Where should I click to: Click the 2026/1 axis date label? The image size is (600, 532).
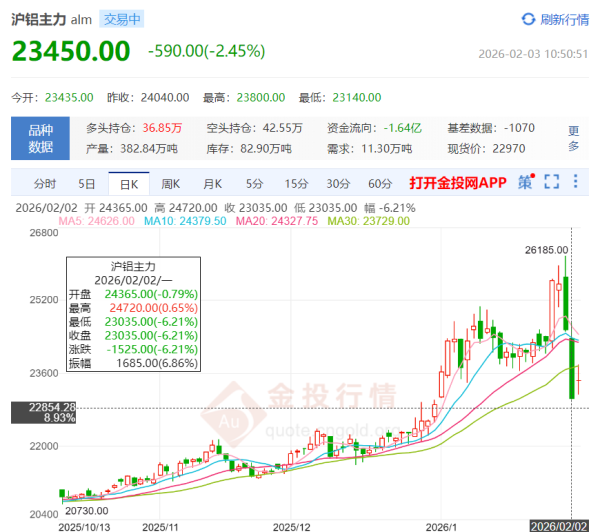[441, 527]
